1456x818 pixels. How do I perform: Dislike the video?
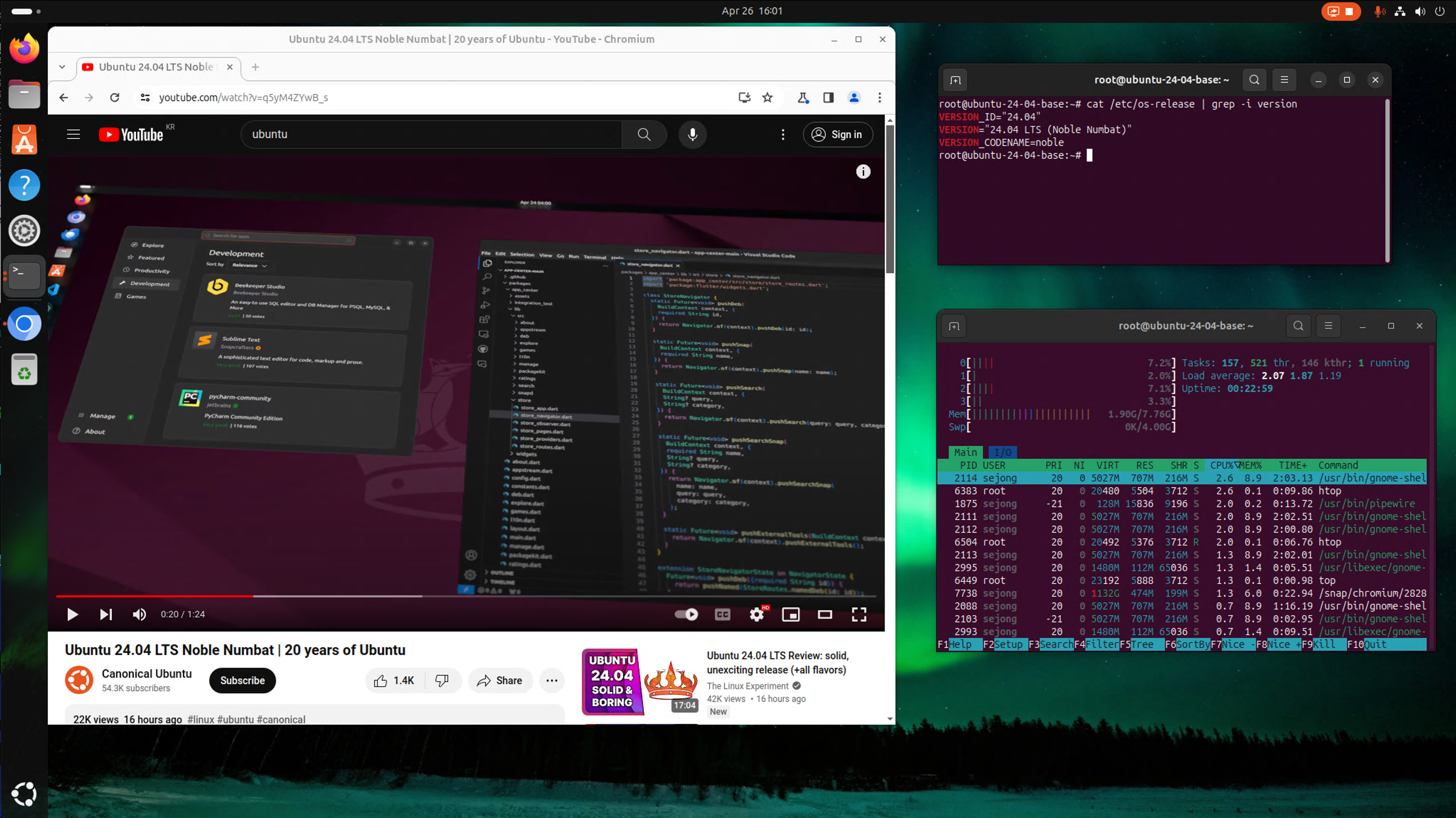point(441,681)
